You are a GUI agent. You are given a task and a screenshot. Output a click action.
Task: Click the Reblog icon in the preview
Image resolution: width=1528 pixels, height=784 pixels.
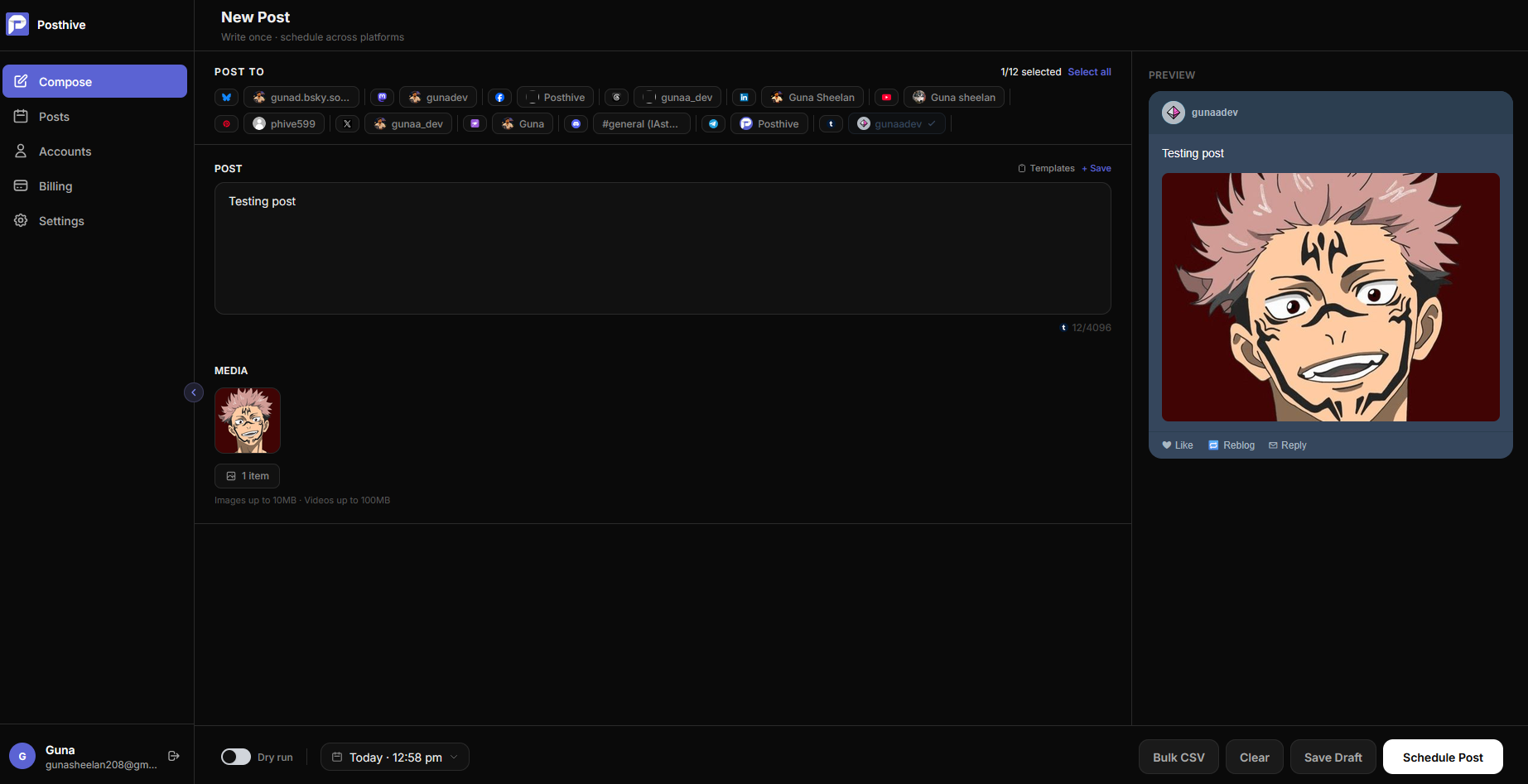coord(1213,445)
